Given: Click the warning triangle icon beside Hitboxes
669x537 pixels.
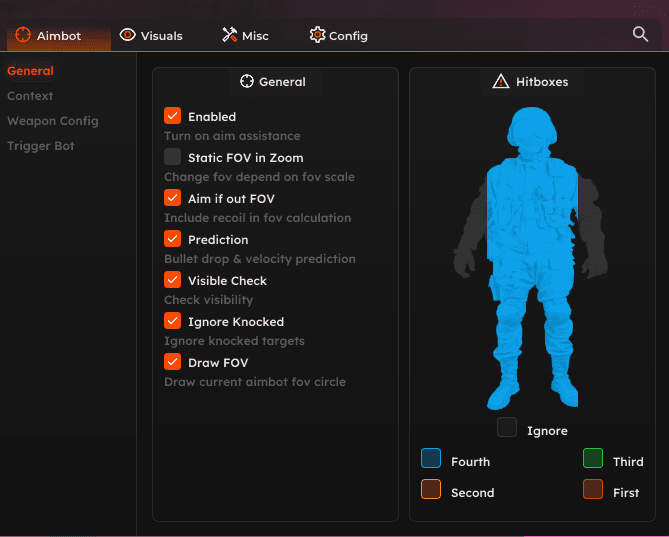Looking at the screenshot, I should pos(500,81).
